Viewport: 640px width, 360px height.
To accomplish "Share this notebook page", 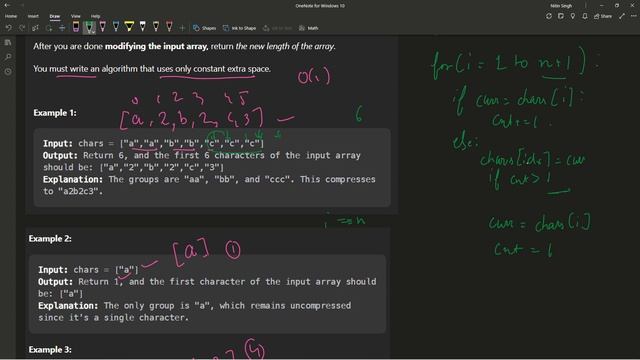I will 603,16.
